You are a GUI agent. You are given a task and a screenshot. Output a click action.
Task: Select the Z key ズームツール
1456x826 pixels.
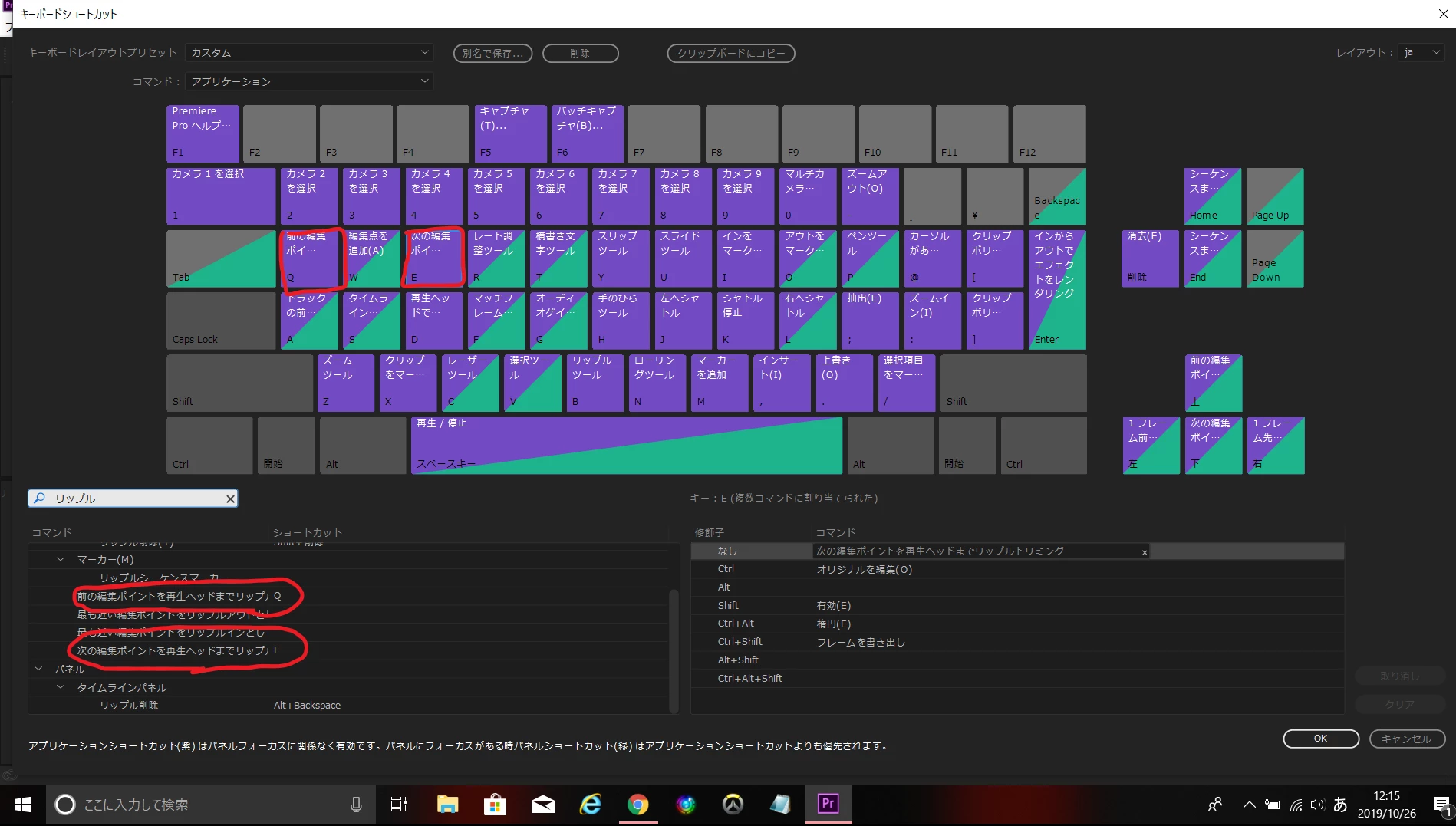[x=346, y=383]
